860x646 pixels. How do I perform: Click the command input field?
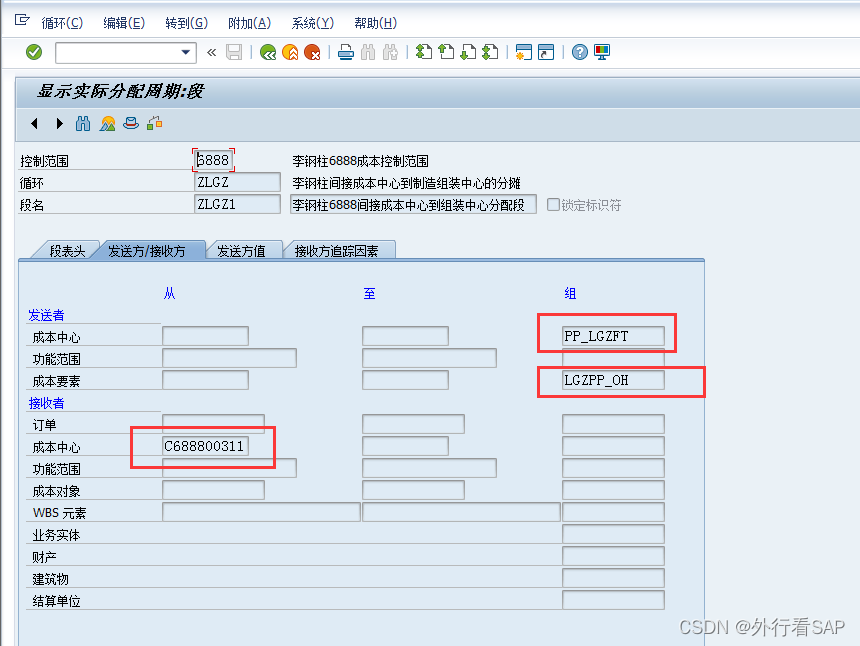(118, 53)
